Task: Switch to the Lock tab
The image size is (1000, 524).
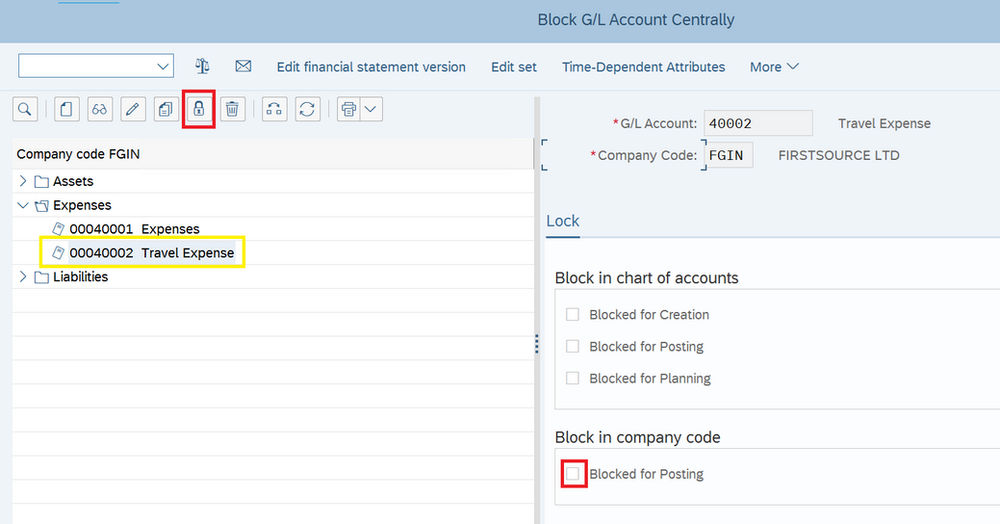Action: pos(563,221)
